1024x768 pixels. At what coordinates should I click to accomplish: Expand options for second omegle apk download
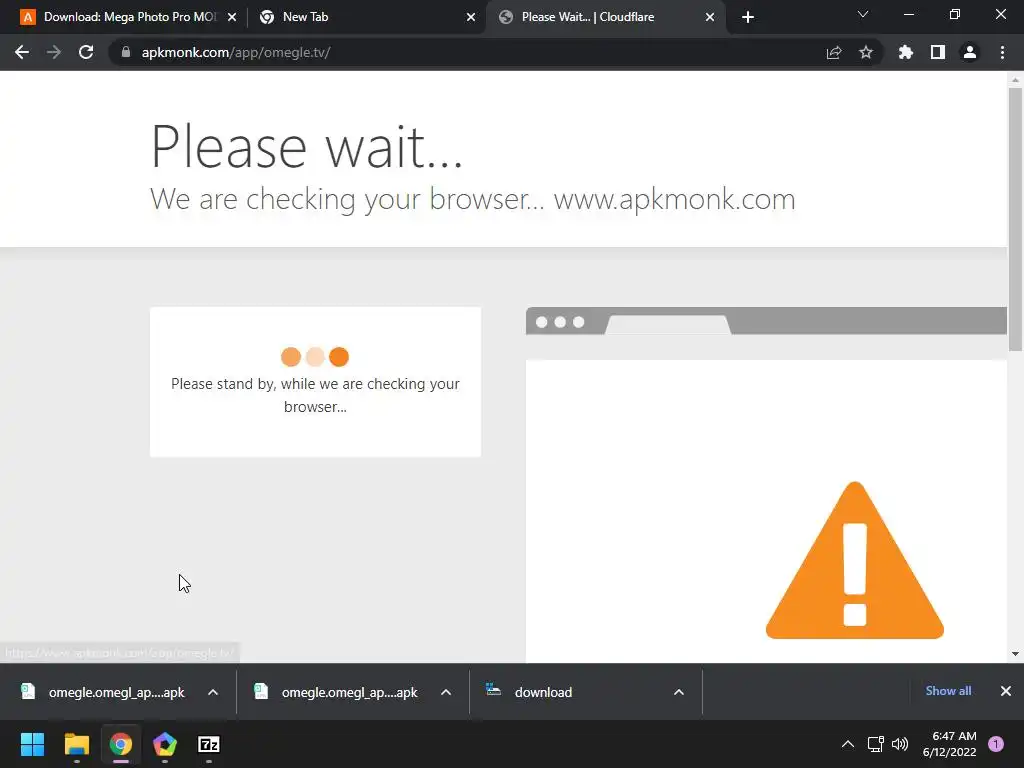(446, 692)
